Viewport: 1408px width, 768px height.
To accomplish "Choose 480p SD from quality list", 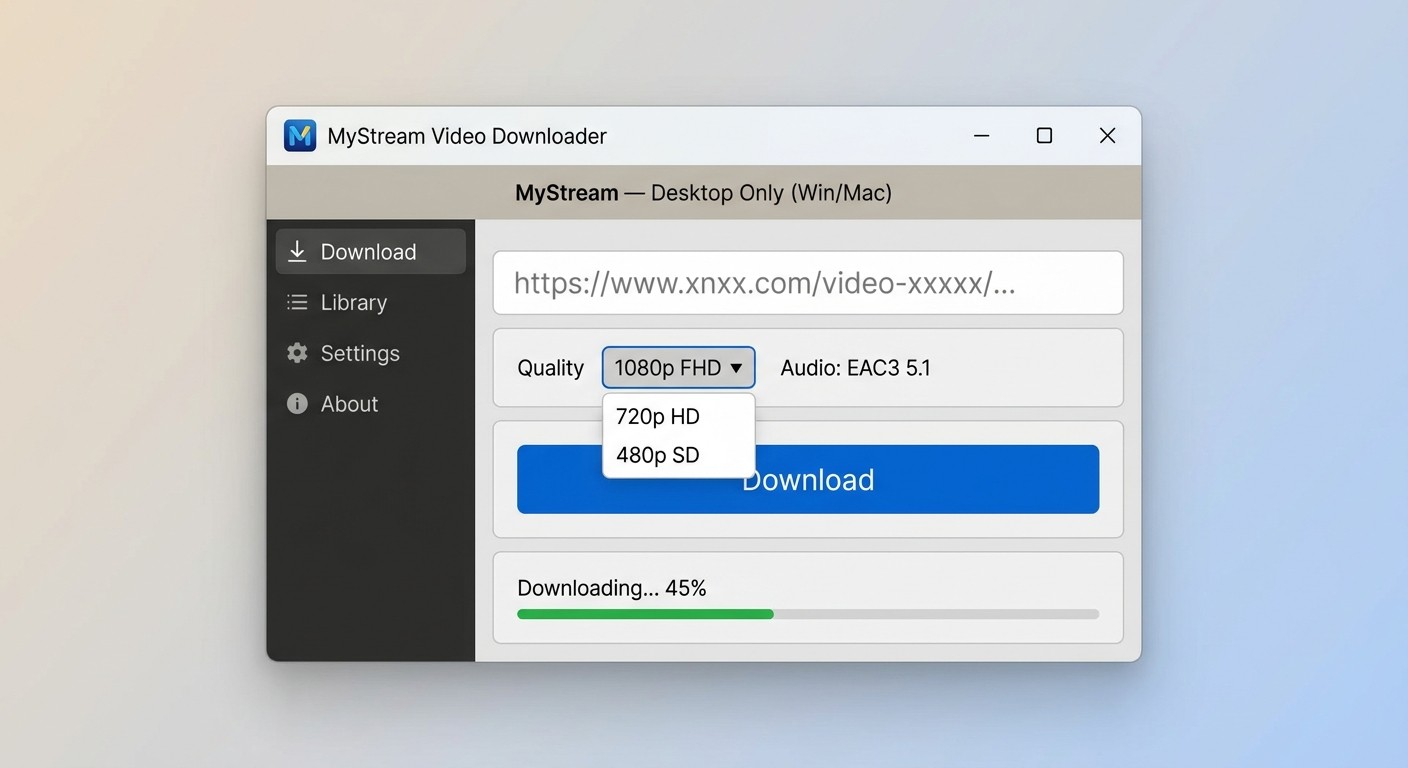I will tap(678, 455).
